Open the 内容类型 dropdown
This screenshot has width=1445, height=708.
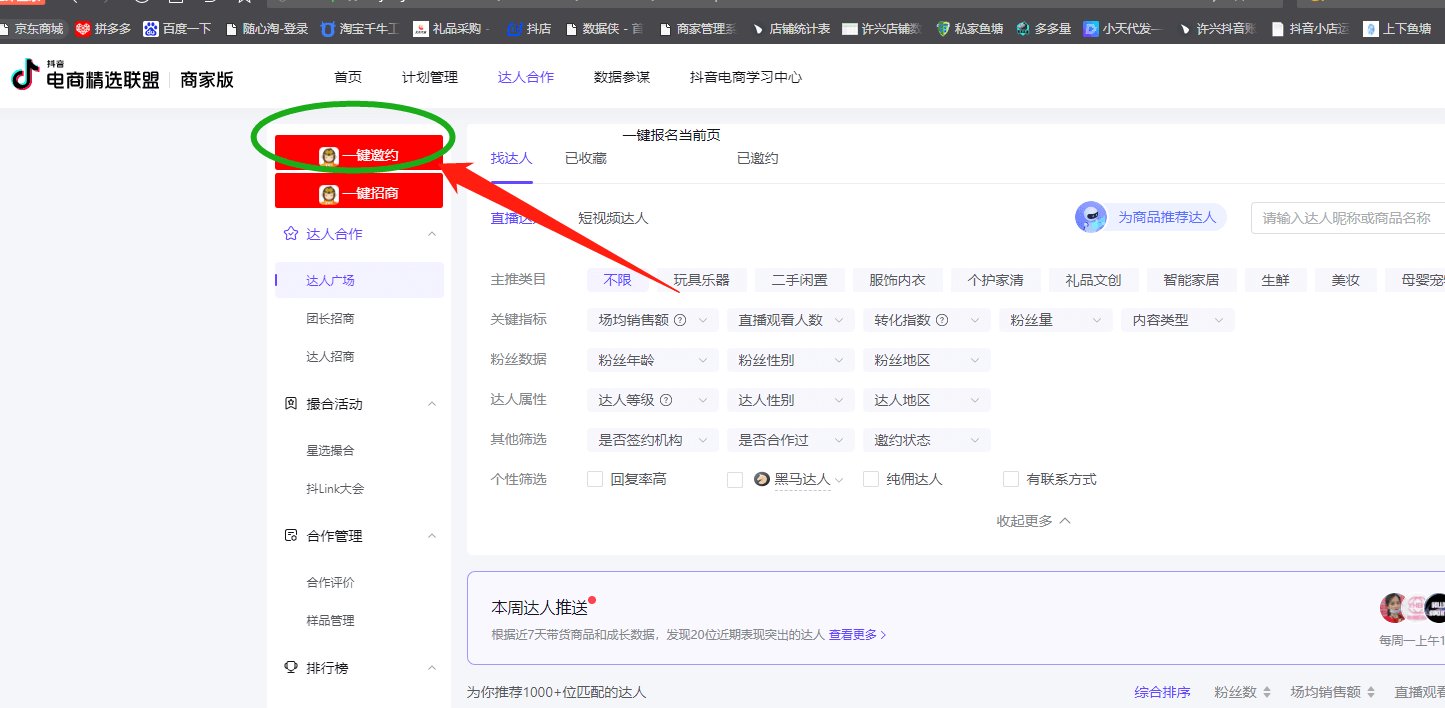[1177, 320]
